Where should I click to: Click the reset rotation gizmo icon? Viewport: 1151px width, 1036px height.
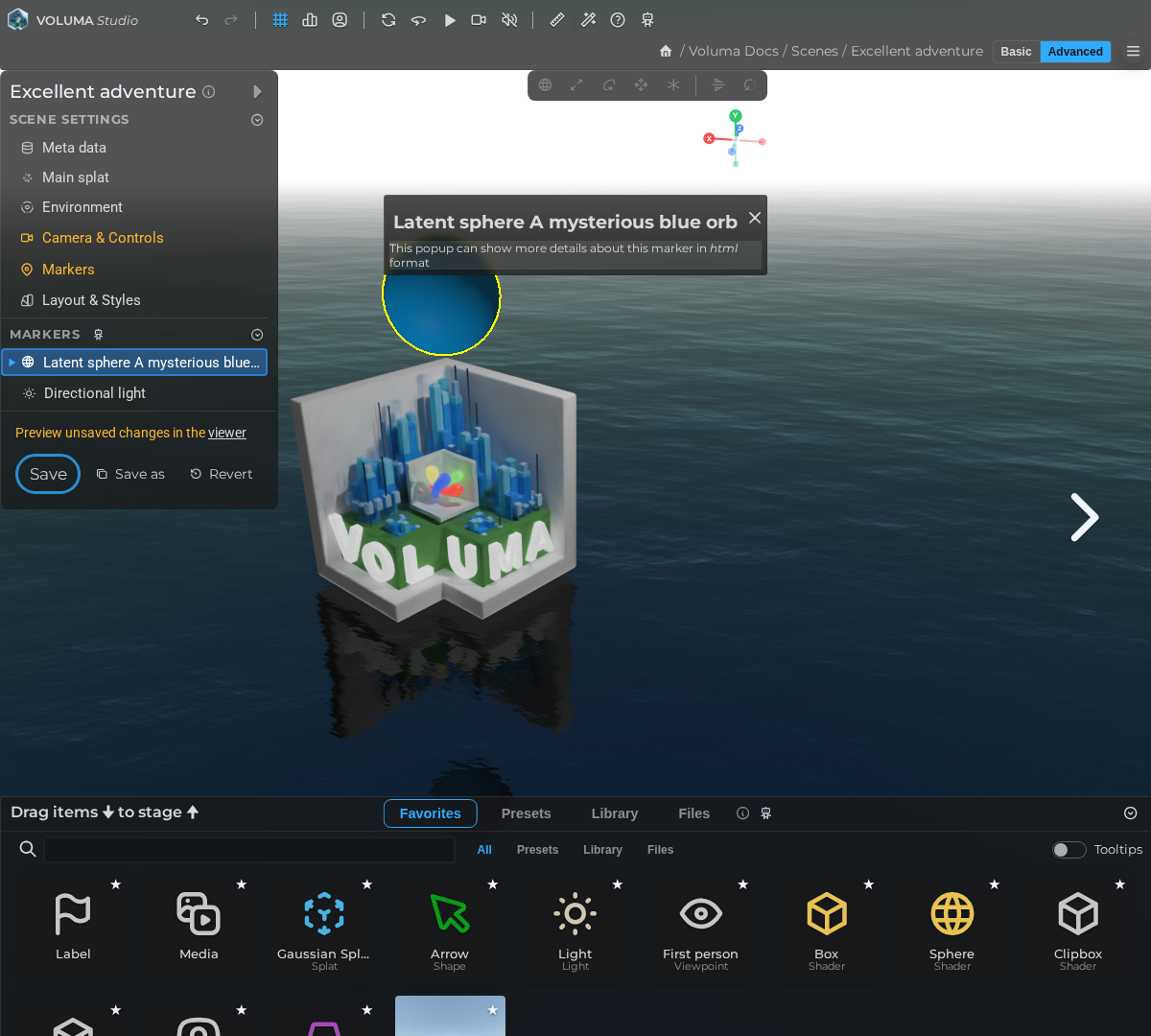click(x=750, y=84)
